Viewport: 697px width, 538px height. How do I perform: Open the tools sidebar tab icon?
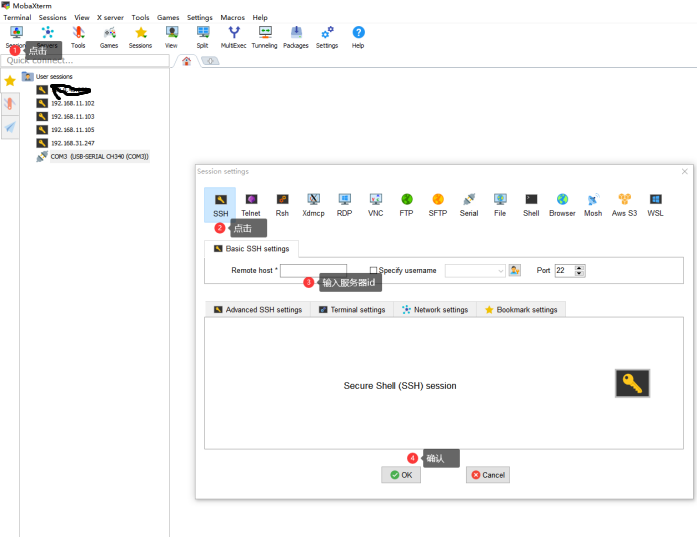click(10, 104)
